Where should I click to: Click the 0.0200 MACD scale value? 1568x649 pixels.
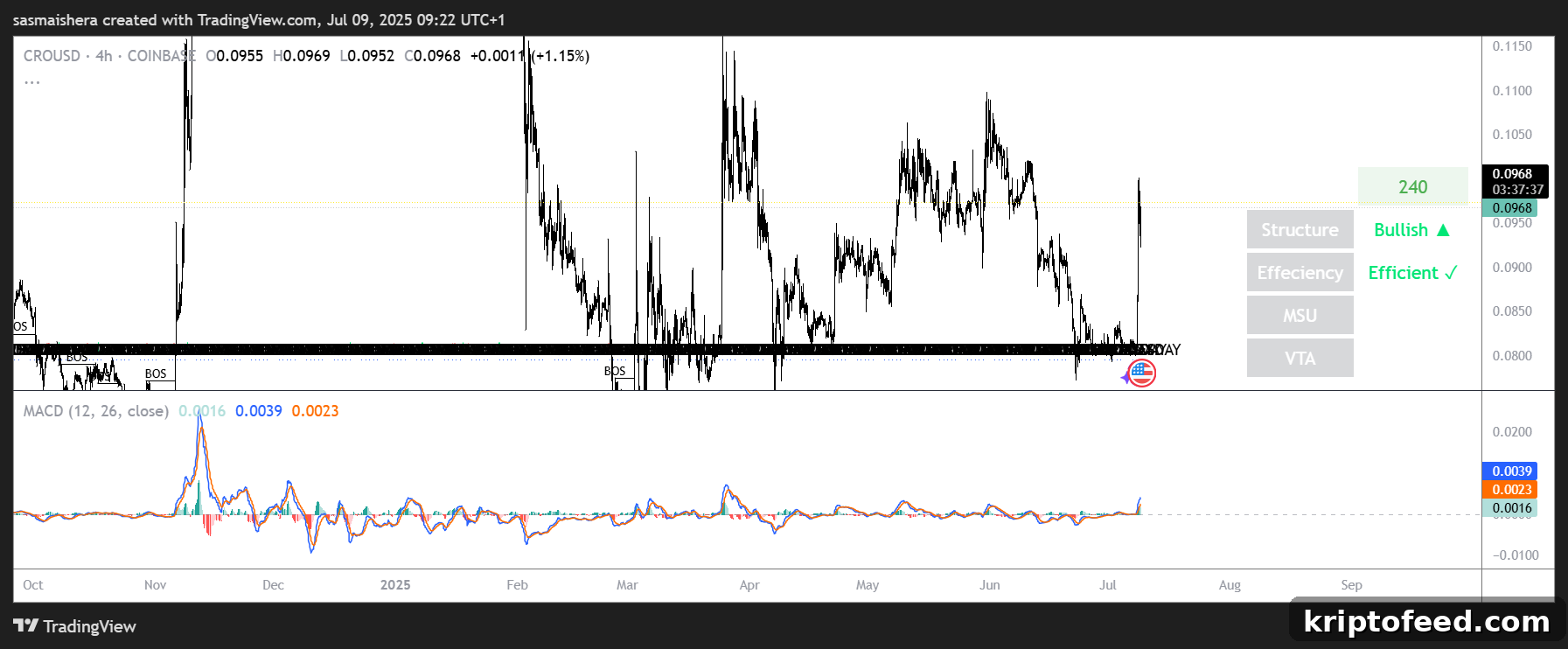pyautogui.click(x=1512, y=432)
